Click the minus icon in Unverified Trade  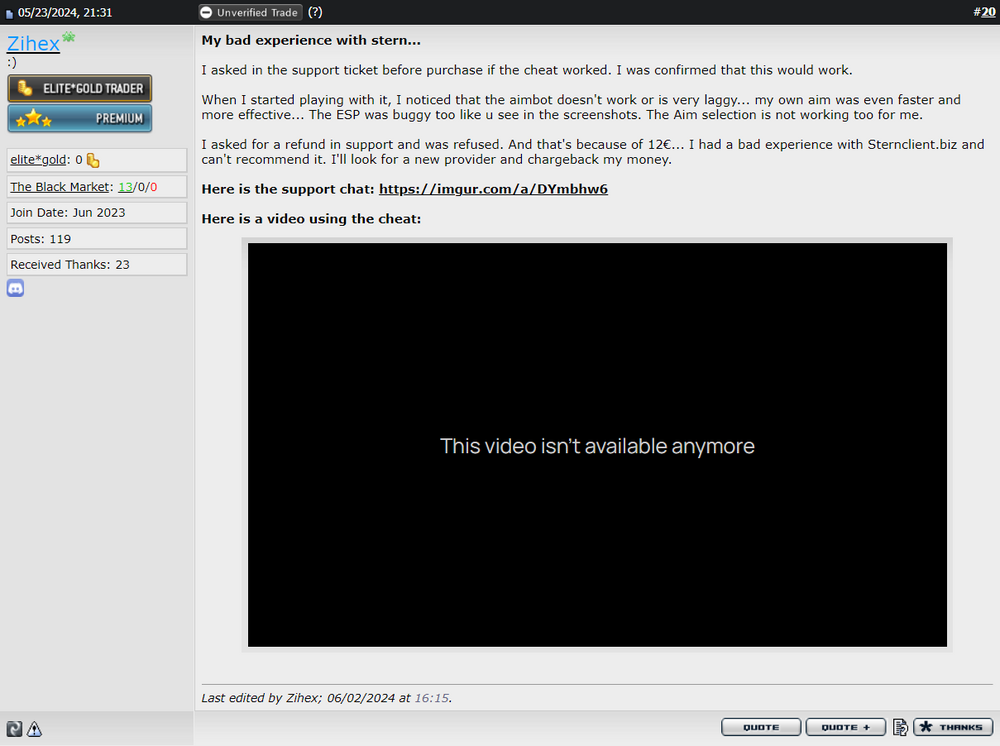(206, 13)
